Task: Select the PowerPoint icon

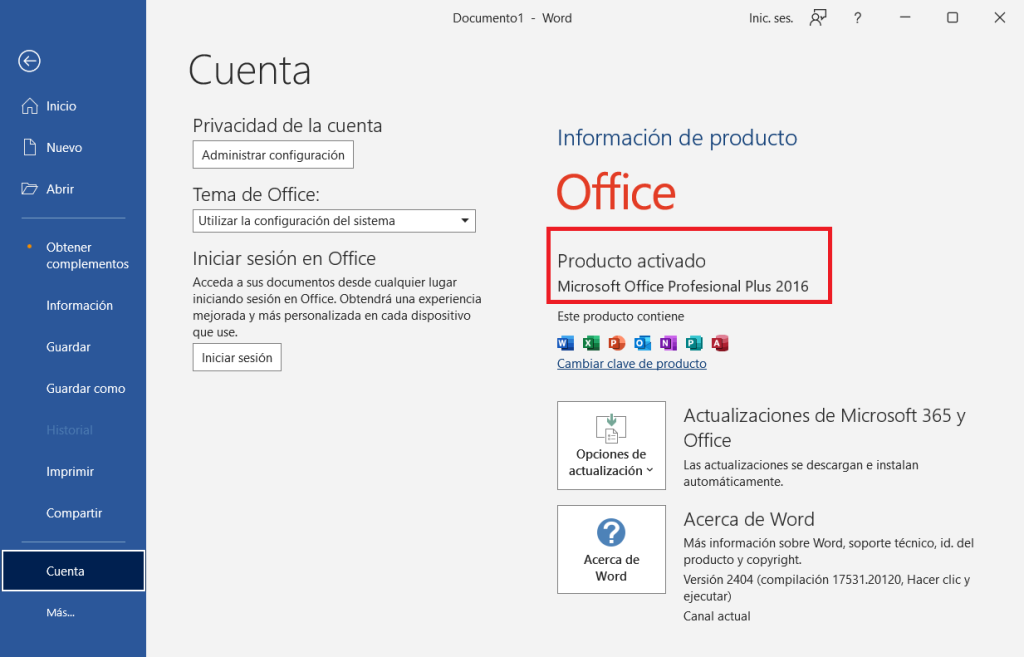Action: pyautogui.click(x=617, y=343)
